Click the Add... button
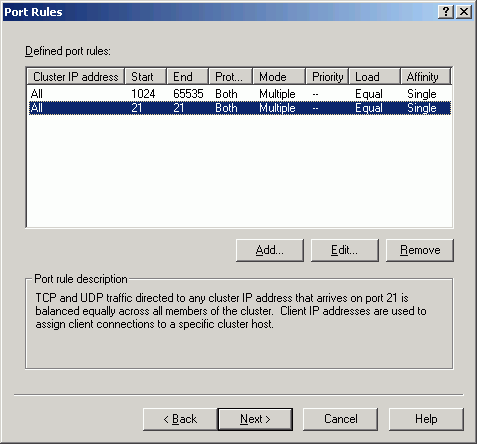This screenshot has height=444, width=477. tap(270, 250)
